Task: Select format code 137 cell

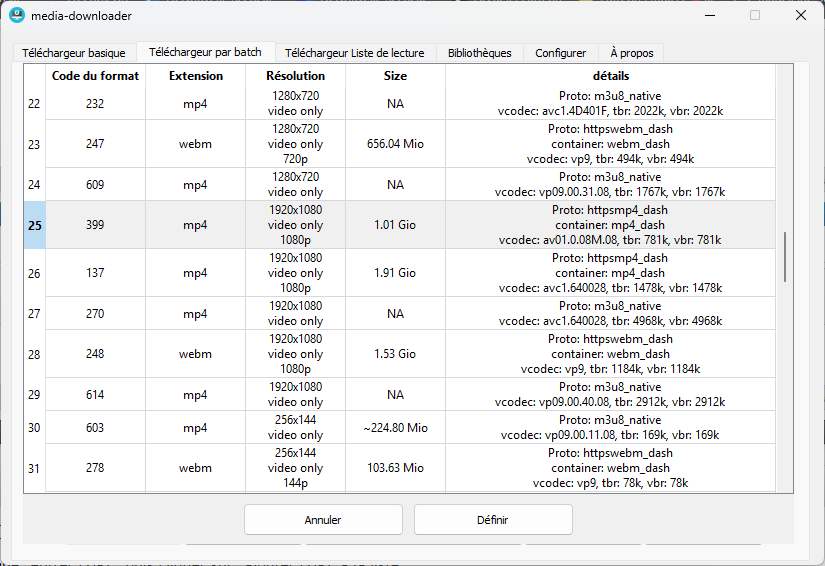Action: 95,273
